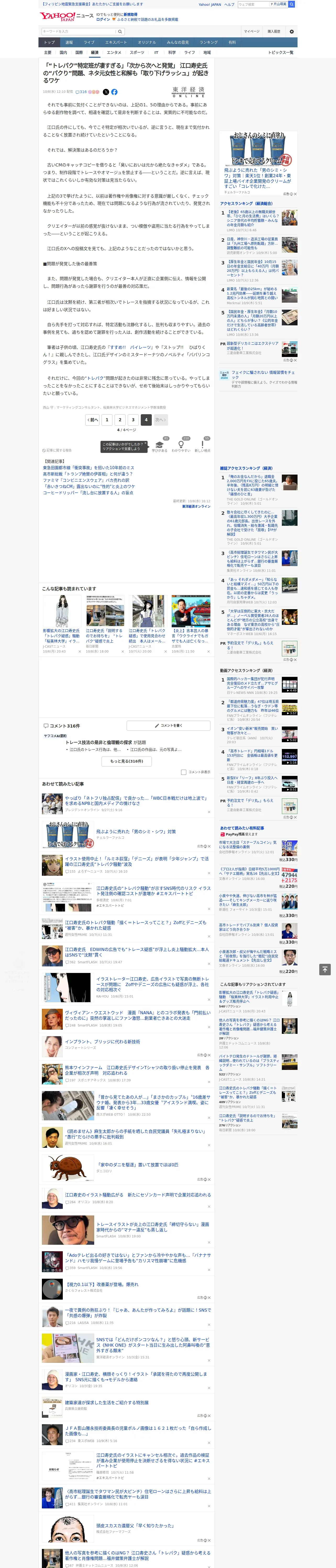Open settings via the gear icon
The height and width of the screenshot is (1568, 336).
point(292,32)
